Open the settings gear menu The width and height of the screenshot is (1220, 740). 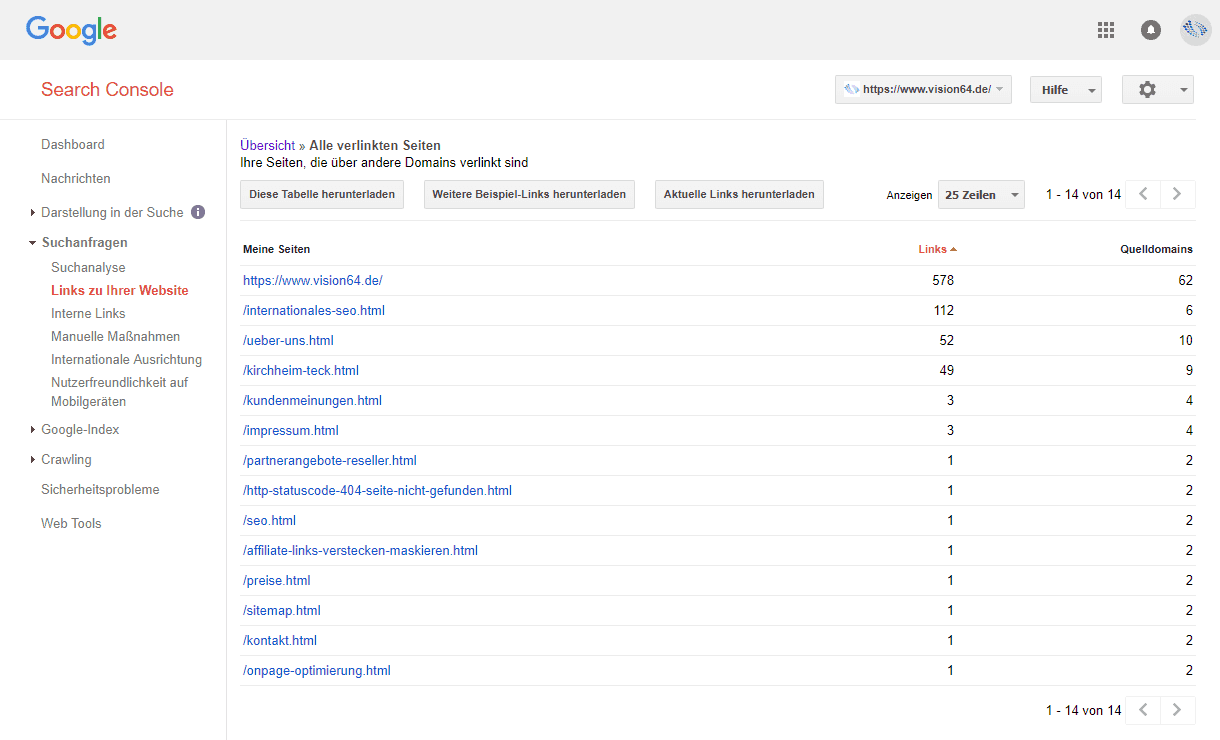(x=1158, y=89)
